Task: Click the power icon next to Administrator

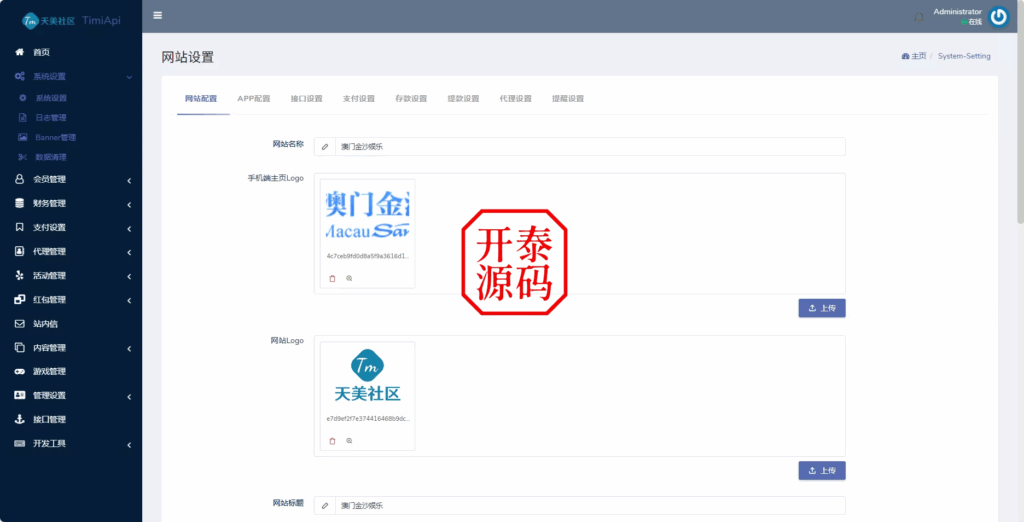Action: click(x=998, y=17)
